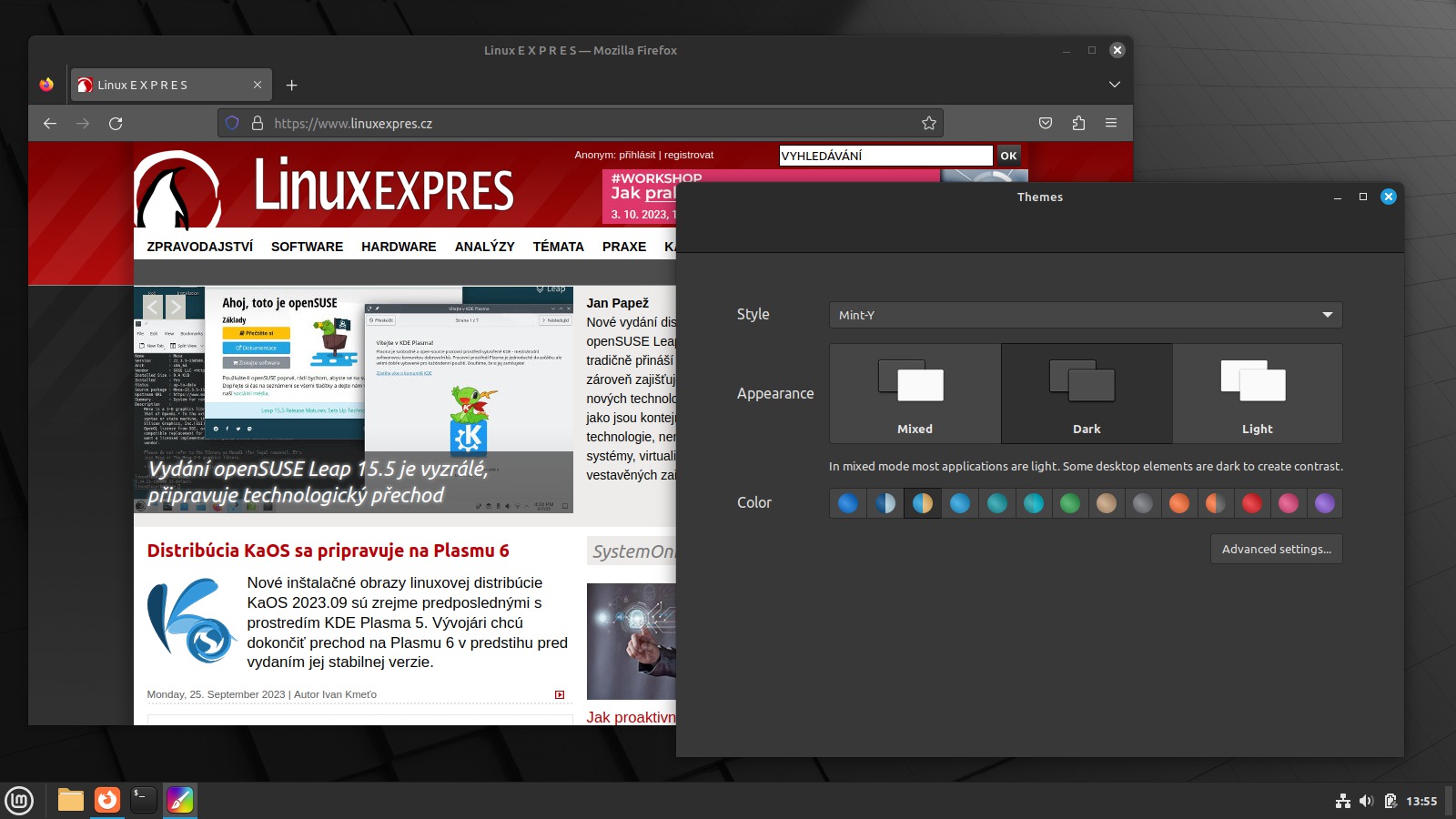Screen dimensions: 1456x819
Task: Choose the solid blue color swatch
Action: pos(848,503)
